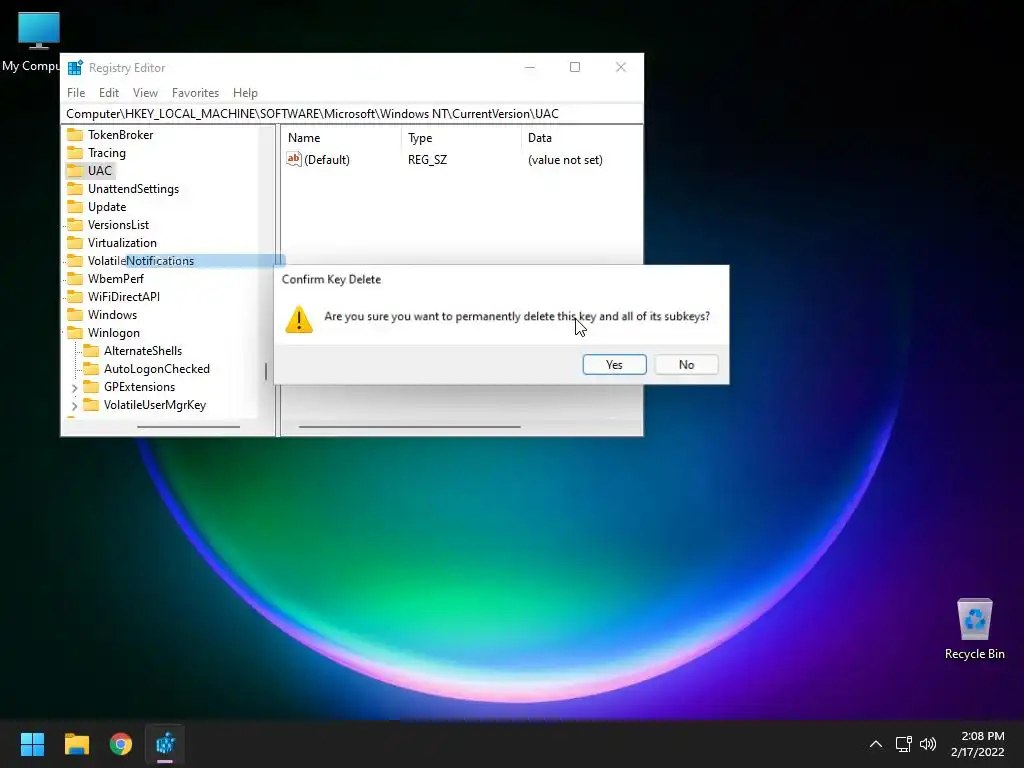The height and width of the screenshot is (768, 1024).
Task: Minimize the Registry Editor window
Action: tap(530, 67)
